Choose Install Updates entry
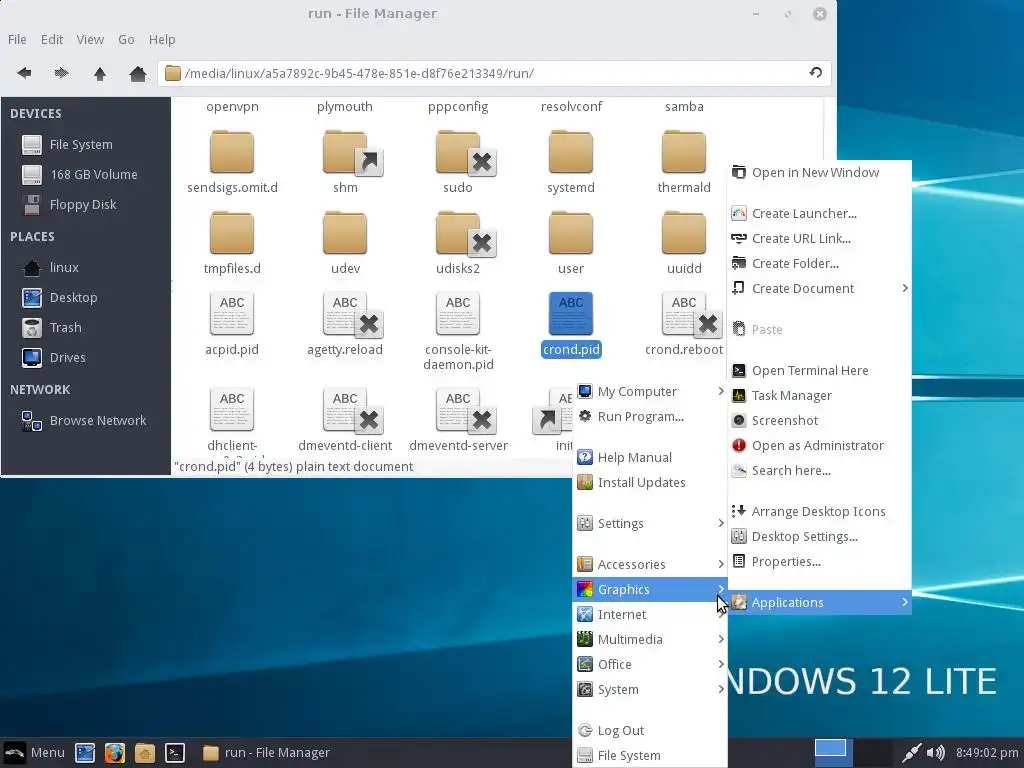Screen dimensions: 1024x768 coord(650,482)
